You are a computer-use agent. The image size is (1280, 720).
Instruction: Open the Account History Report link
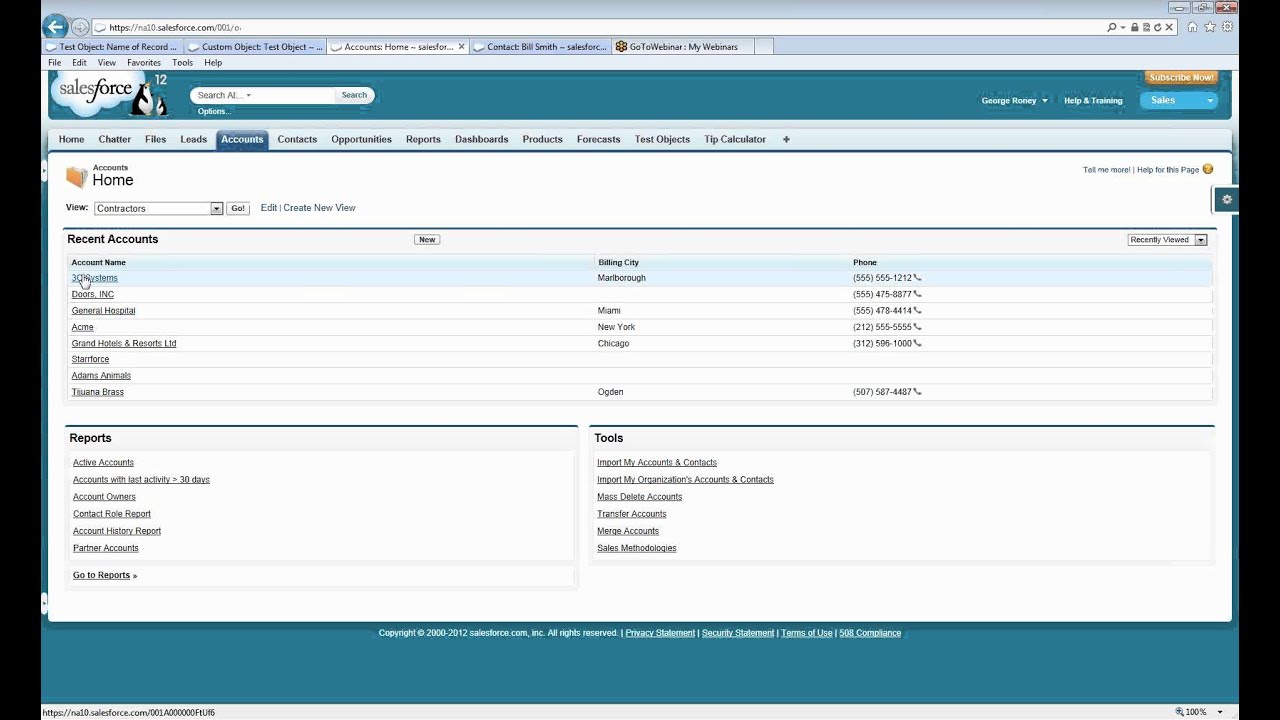click(117, 531)
